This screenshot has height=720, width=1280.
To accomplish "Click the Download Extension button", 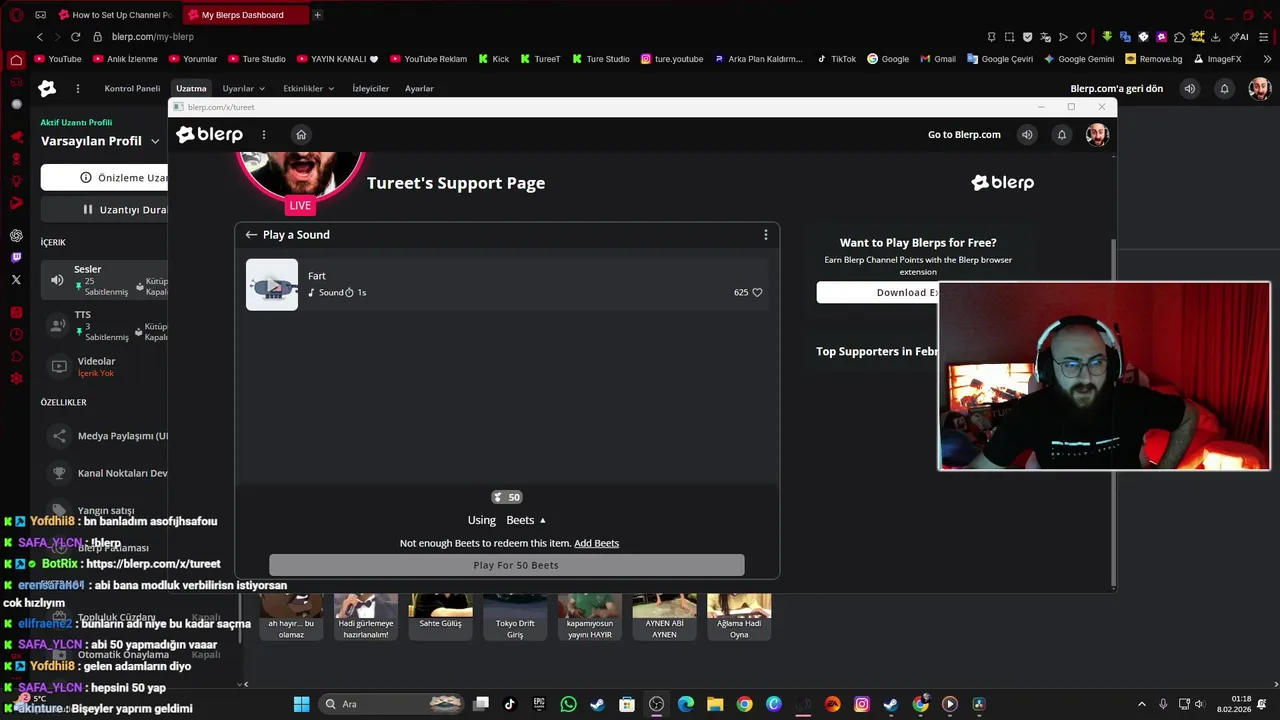I will click(878, 292).
